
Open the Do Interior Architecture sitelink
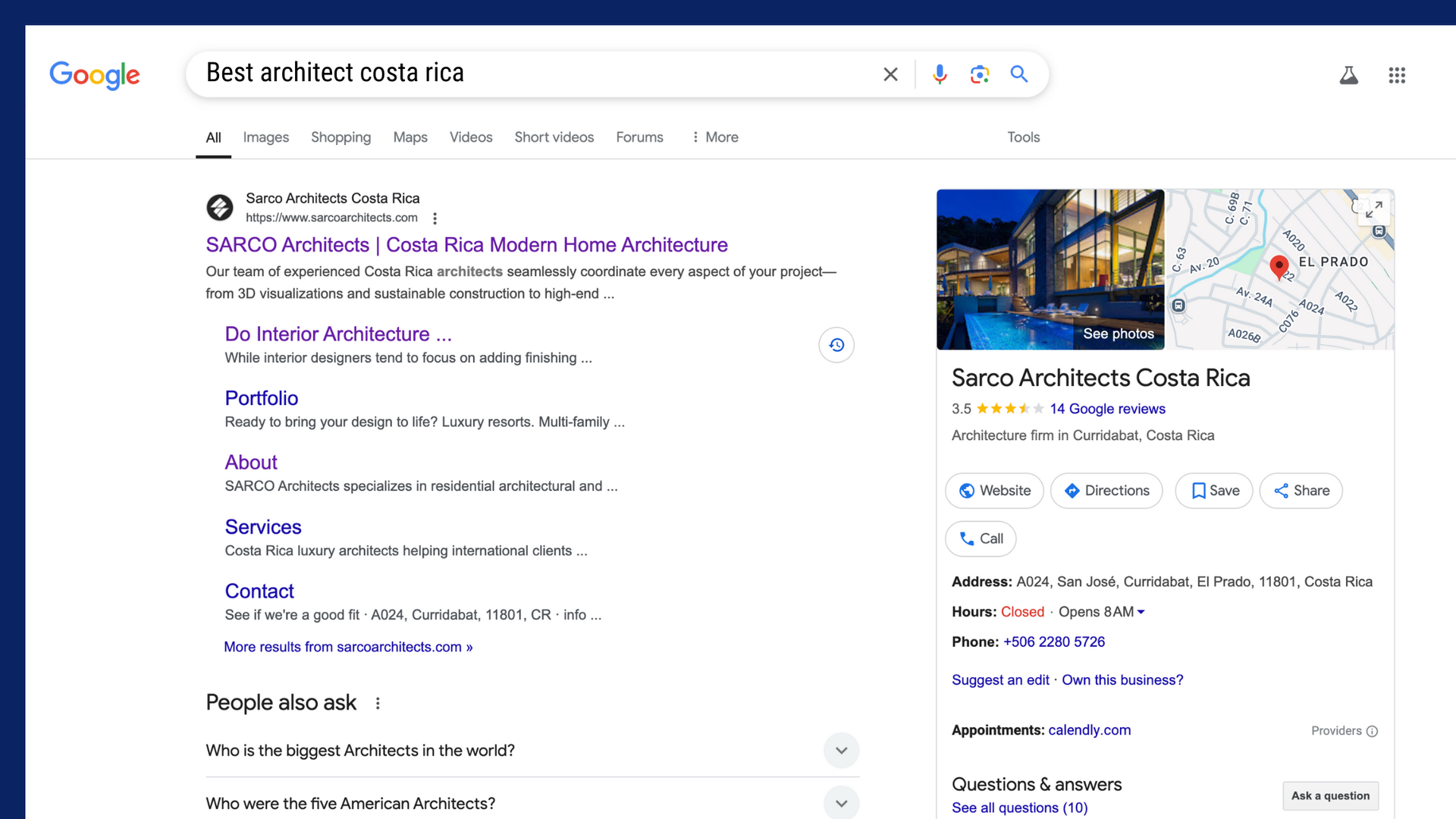point(338,334)
